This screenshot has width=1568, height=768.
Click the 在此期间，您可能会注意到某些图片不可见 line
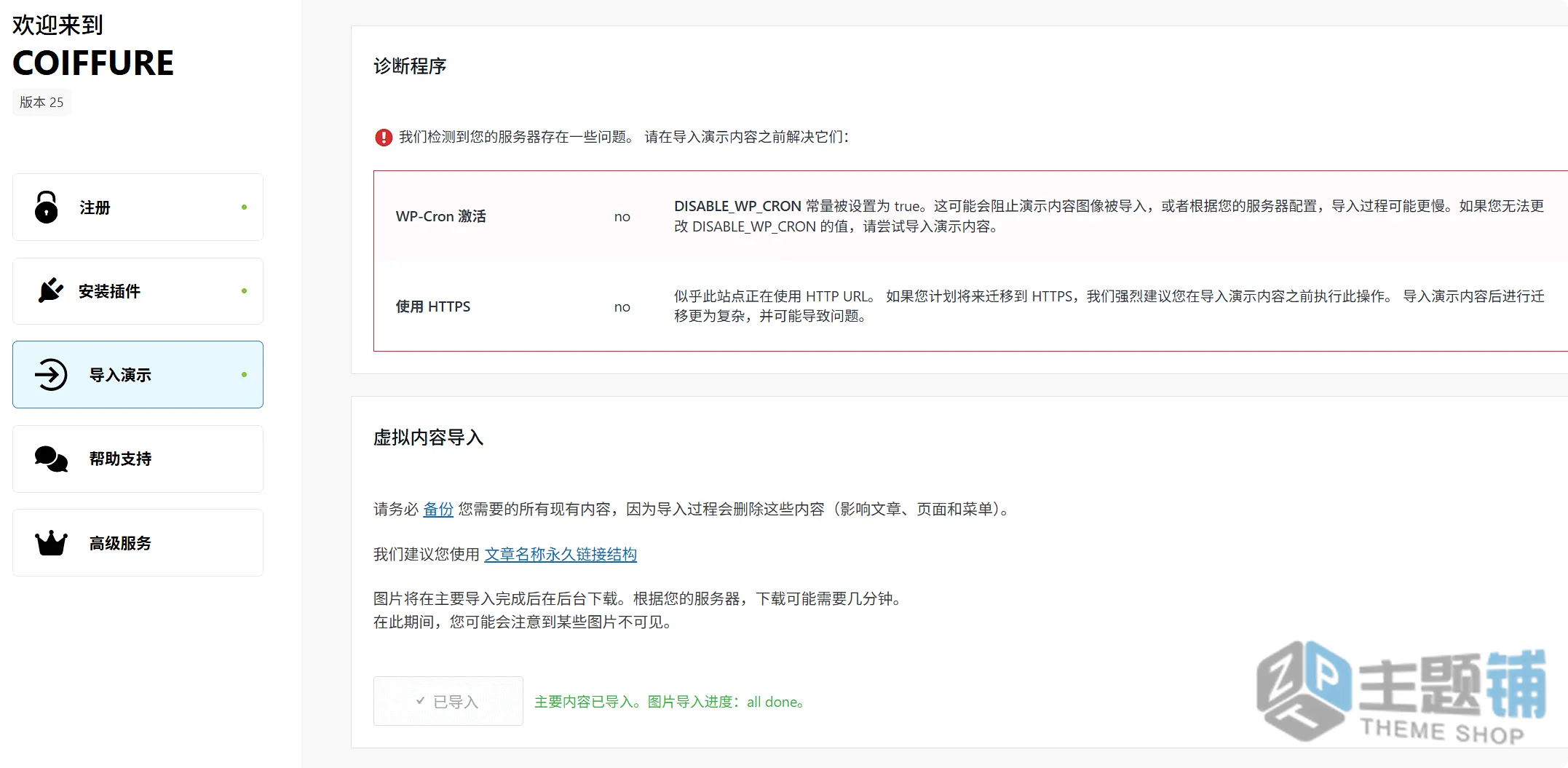(523, 622)
